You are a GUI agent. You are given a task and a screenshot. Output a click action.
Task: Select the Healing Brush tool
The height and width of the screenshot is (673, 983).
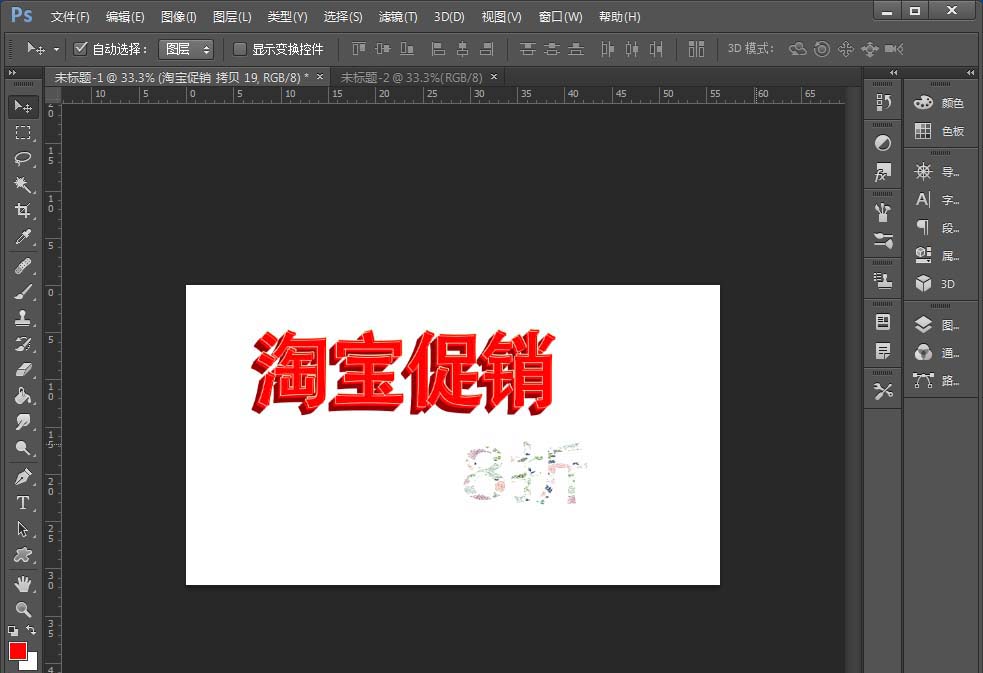click(23, 266)
